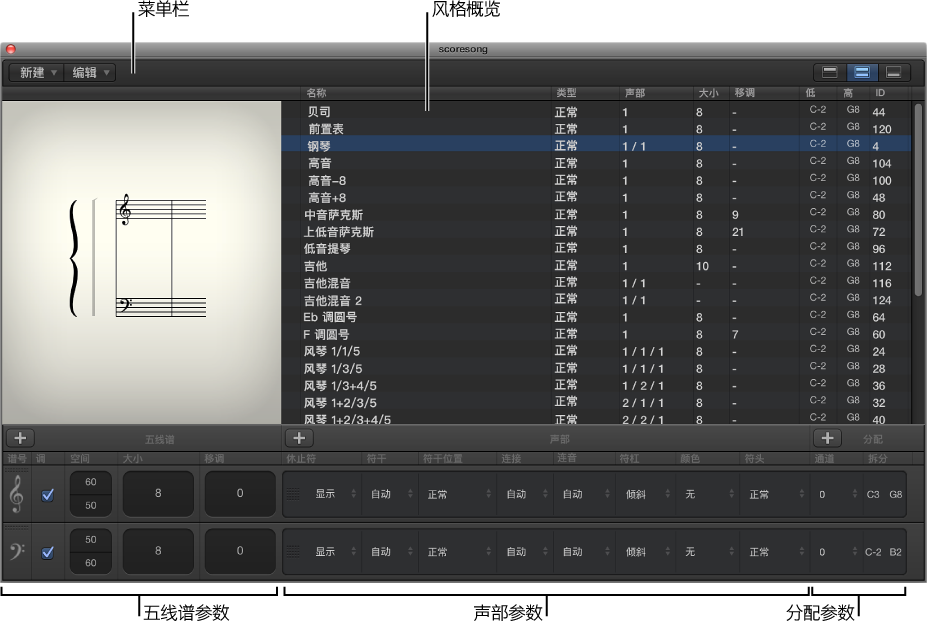
Task: Open the 编辑 menu
Action: 90,72
